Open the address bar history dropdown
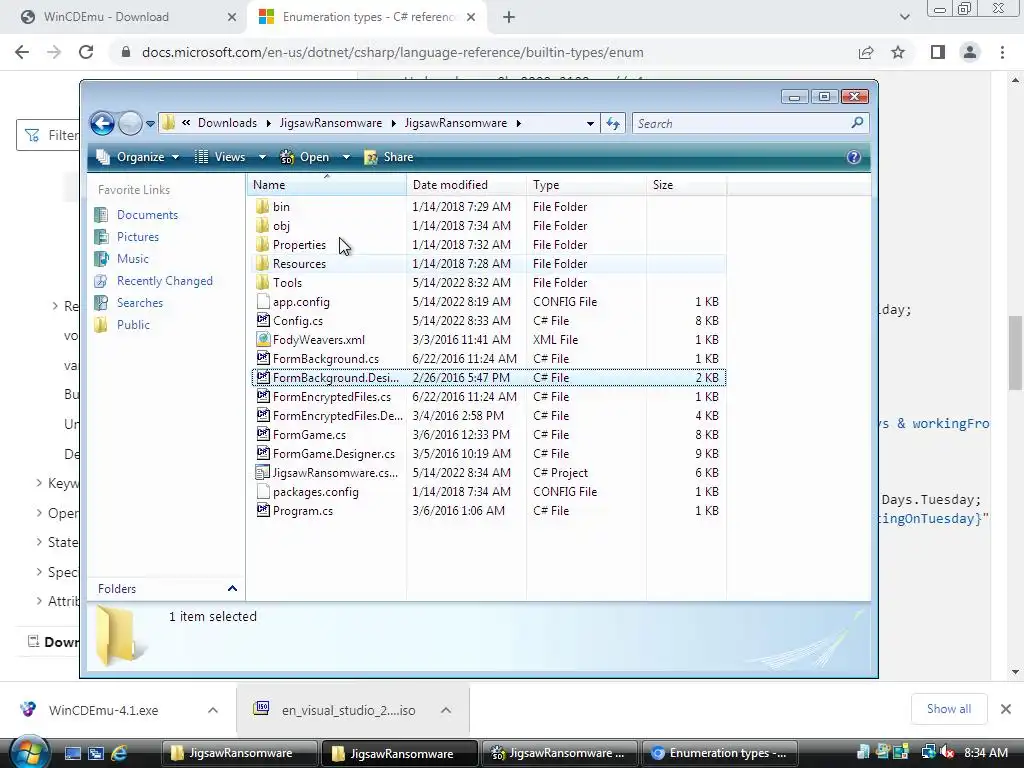The width and height of the screenshot is (1024, 768). click(590, 123)
